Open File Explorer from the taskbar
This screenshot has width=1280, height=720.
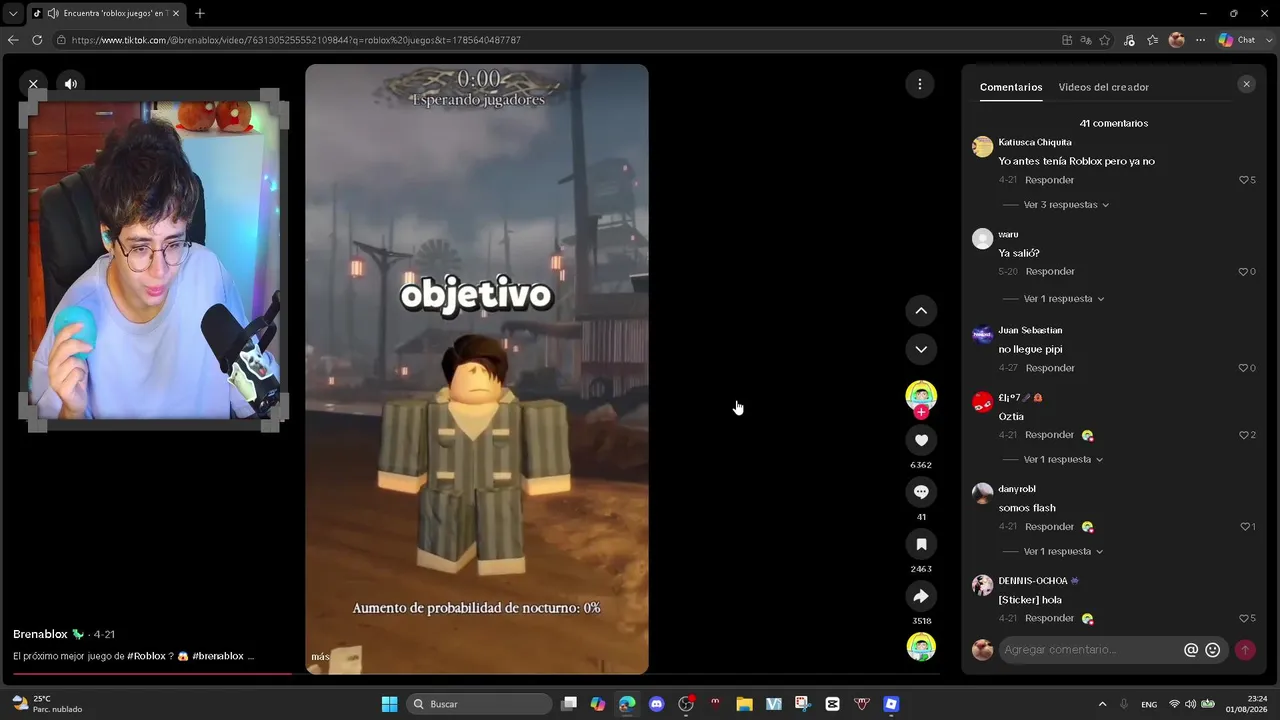pos(744,704)
